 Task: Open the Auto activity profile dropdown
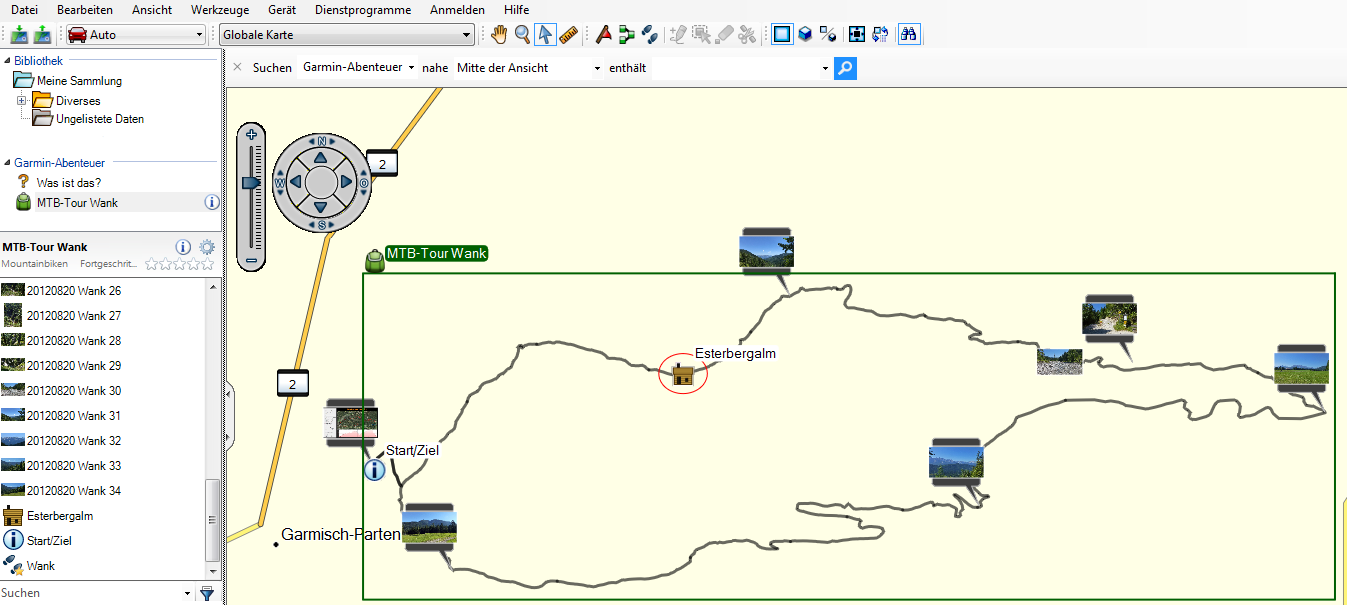pyautogui.click(x=135, y=35)
